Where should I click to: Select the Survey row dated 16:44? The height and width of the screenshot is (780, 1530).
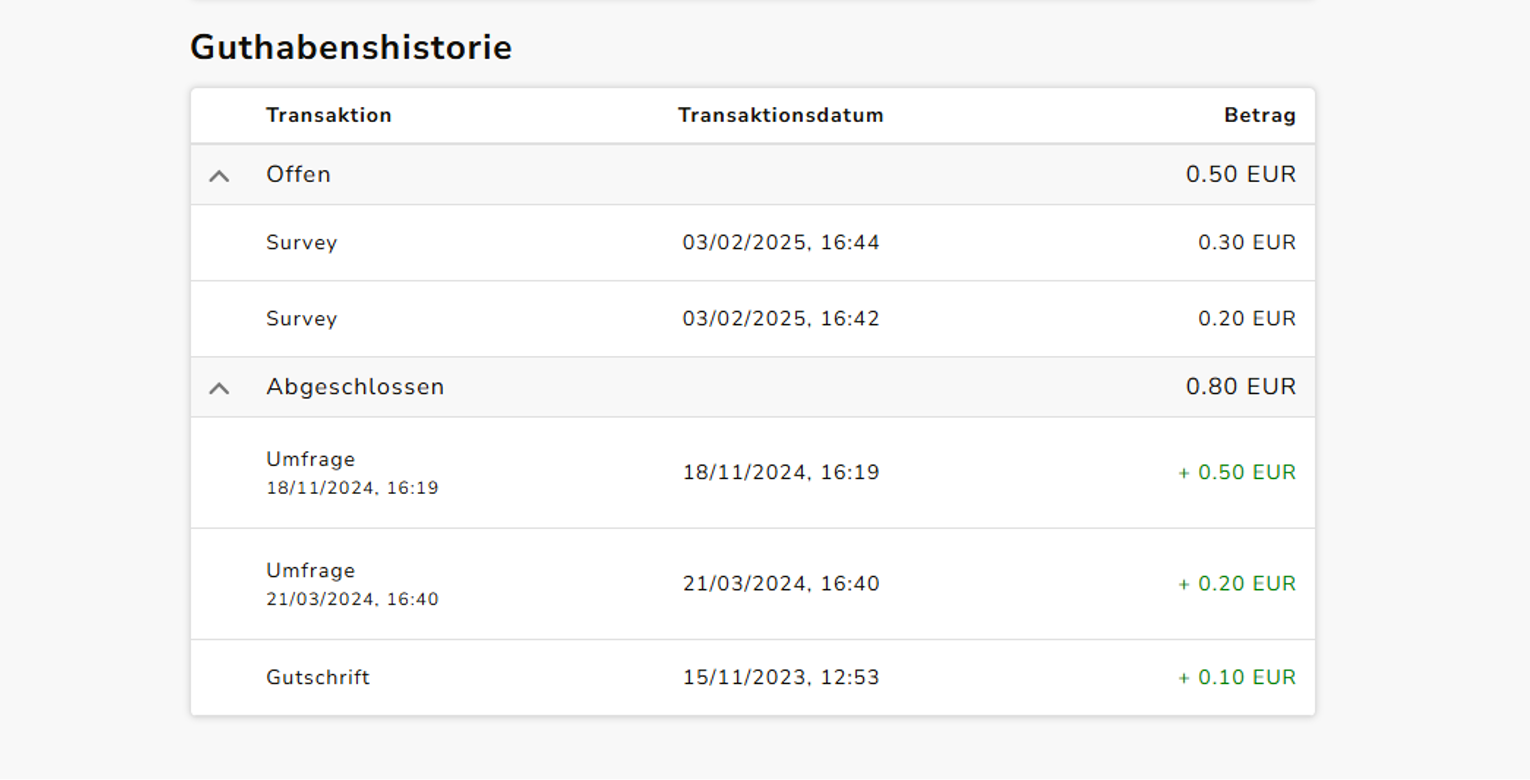tap(753, 243)
